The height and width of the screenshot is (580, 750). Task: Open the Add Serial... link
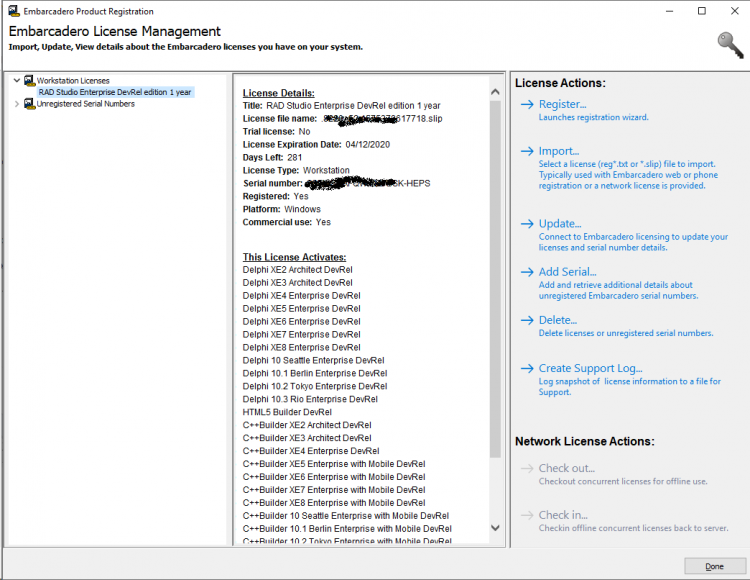[567, 272]
